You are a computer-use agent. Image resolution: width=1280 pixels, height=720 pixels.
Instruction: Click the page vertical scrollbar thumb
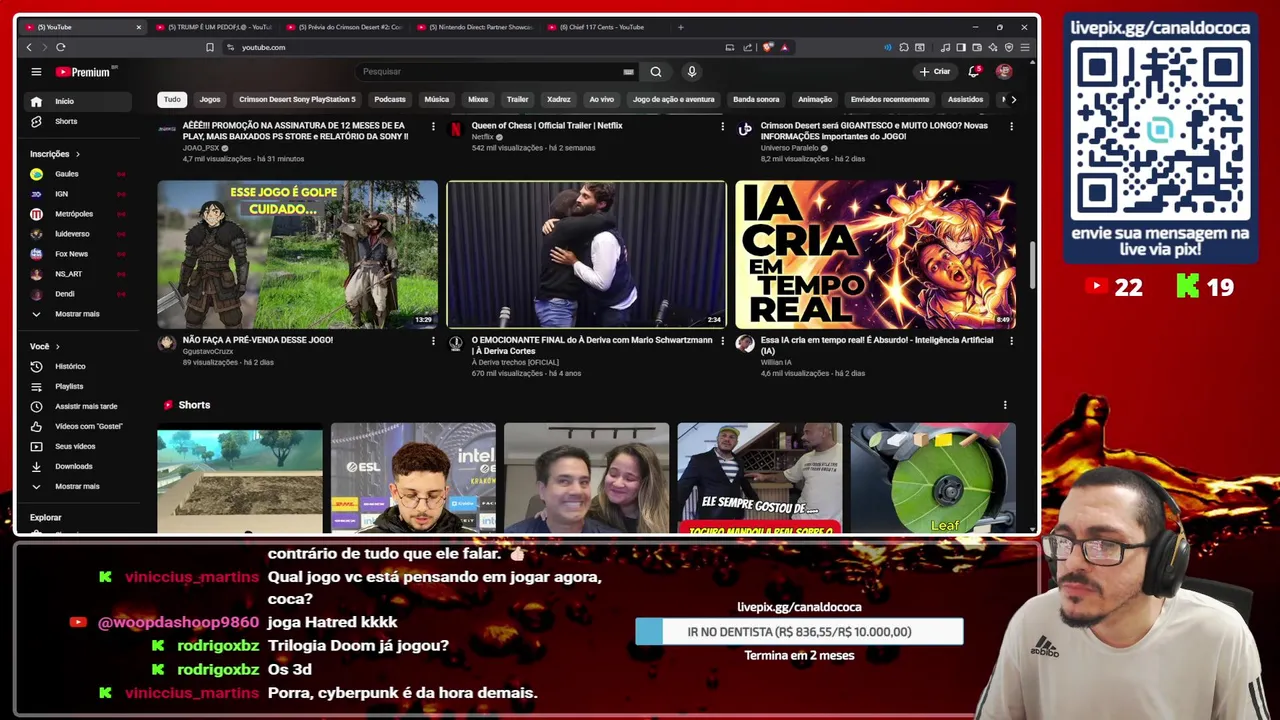click(1031, 265)
